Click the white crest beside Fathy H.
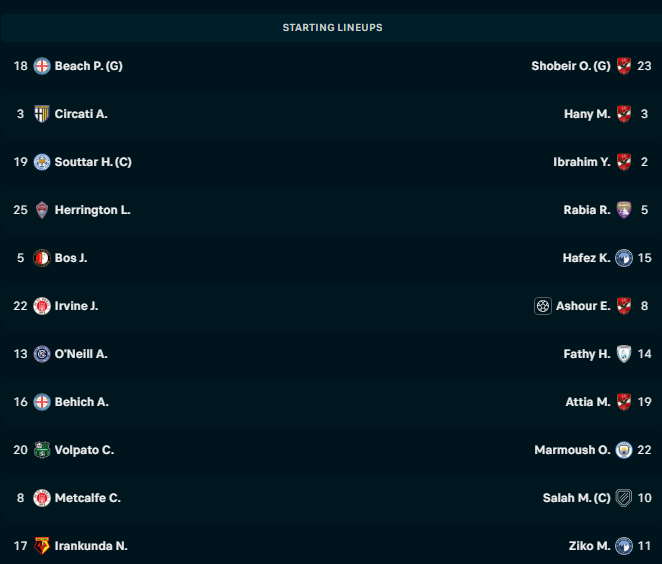Screen dimensions: 662x564 point(624,354)
